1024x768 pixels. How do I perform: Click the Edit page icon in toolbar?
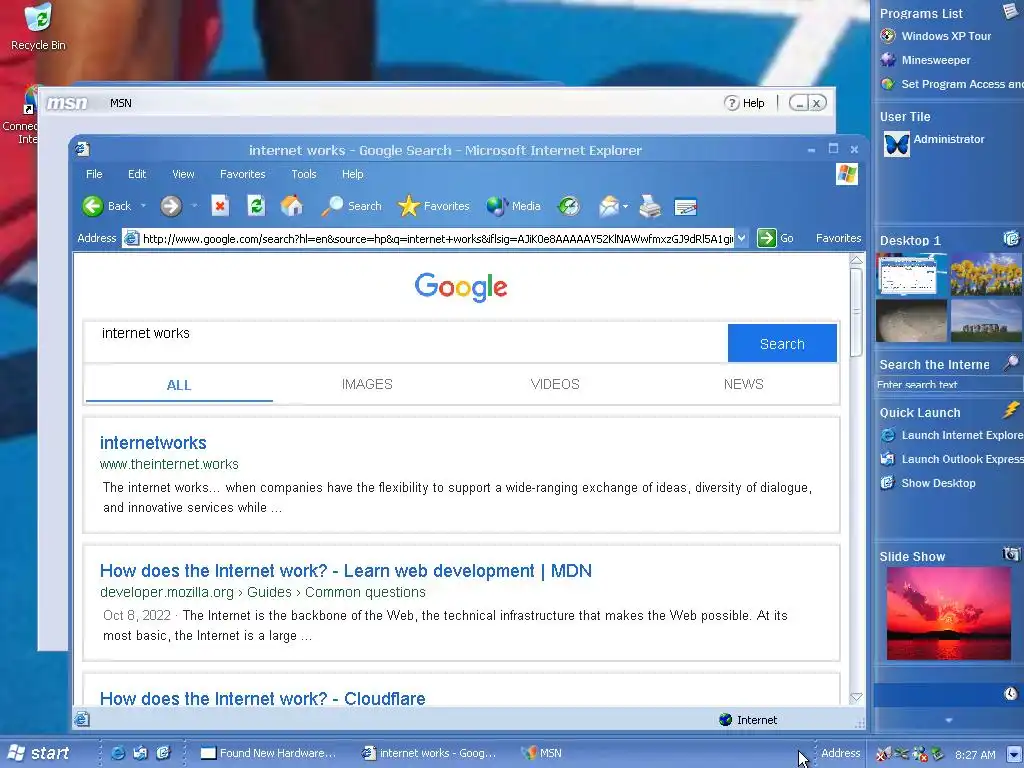[x=685, y=207]
